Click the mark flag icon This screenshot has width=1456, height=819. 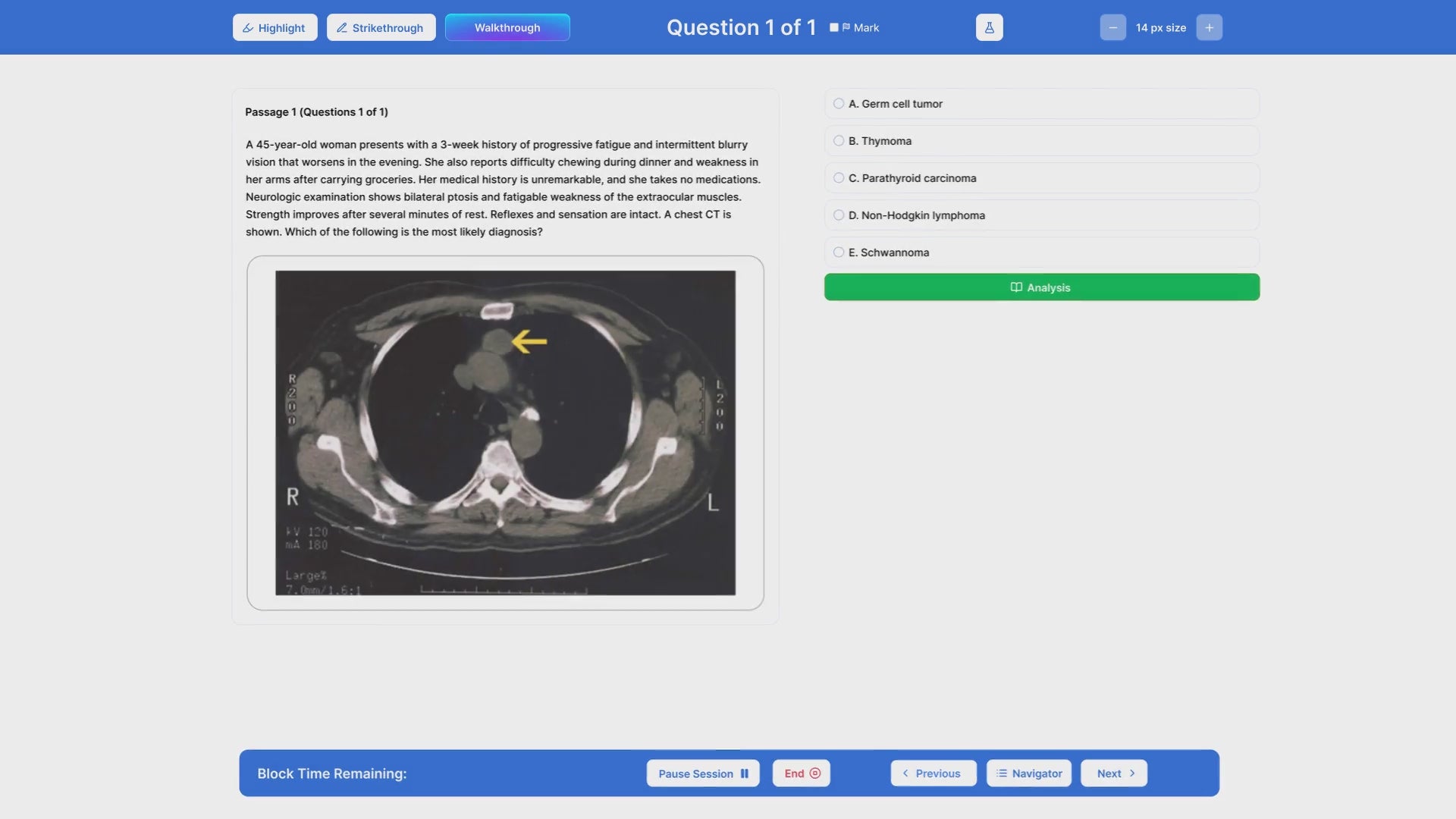tap(846, 27)
